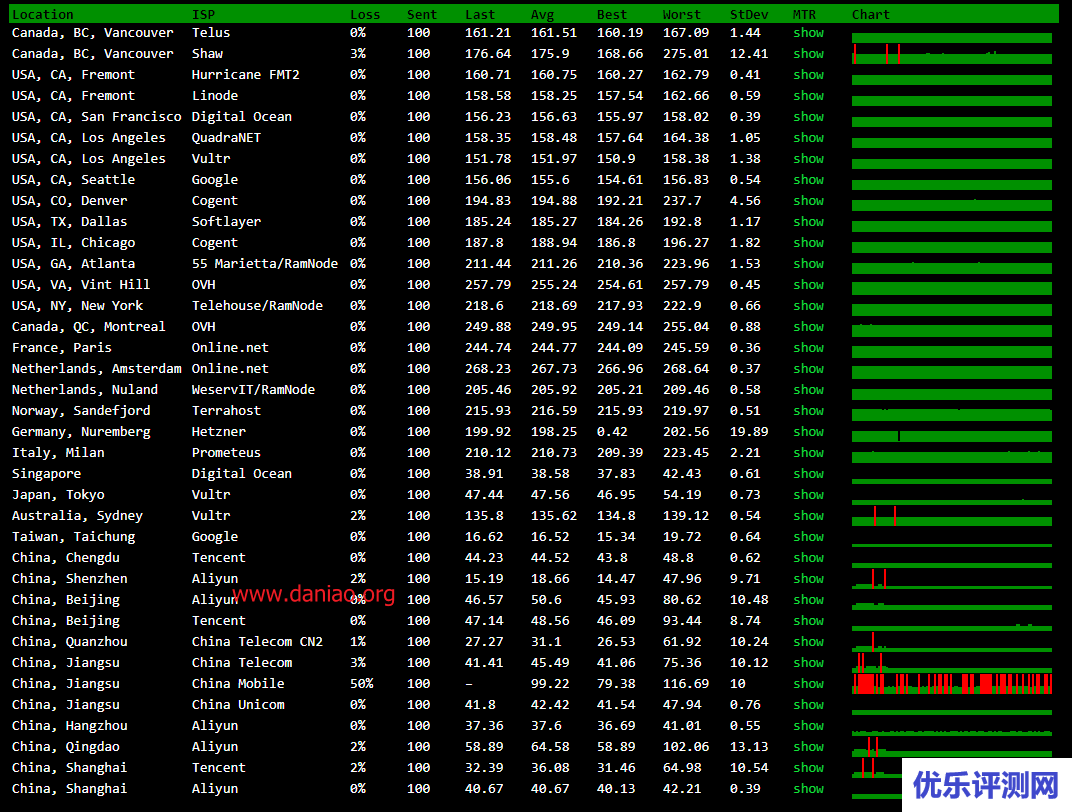Click the Worst column header

[x=682, y=14]
